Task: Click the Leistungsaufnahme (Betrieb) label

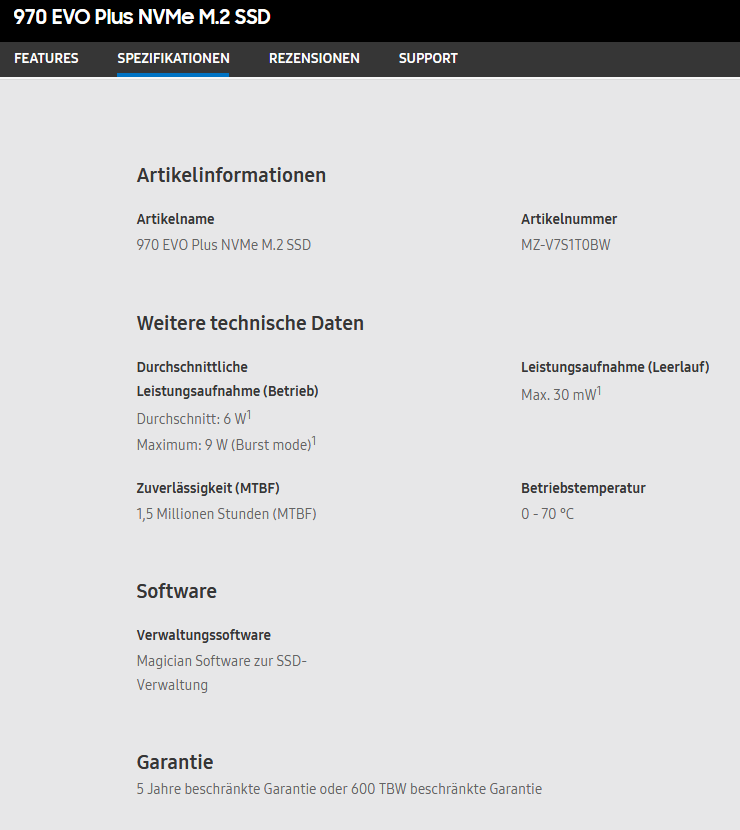Action: (x=228, y=391)
